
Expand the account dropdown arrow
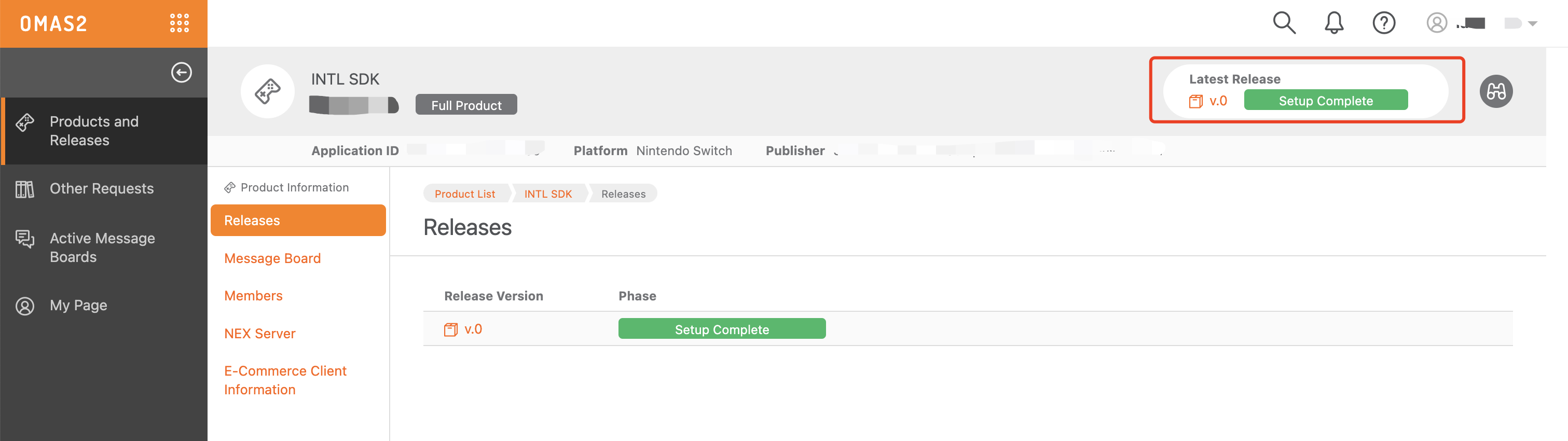point(1533,24)
